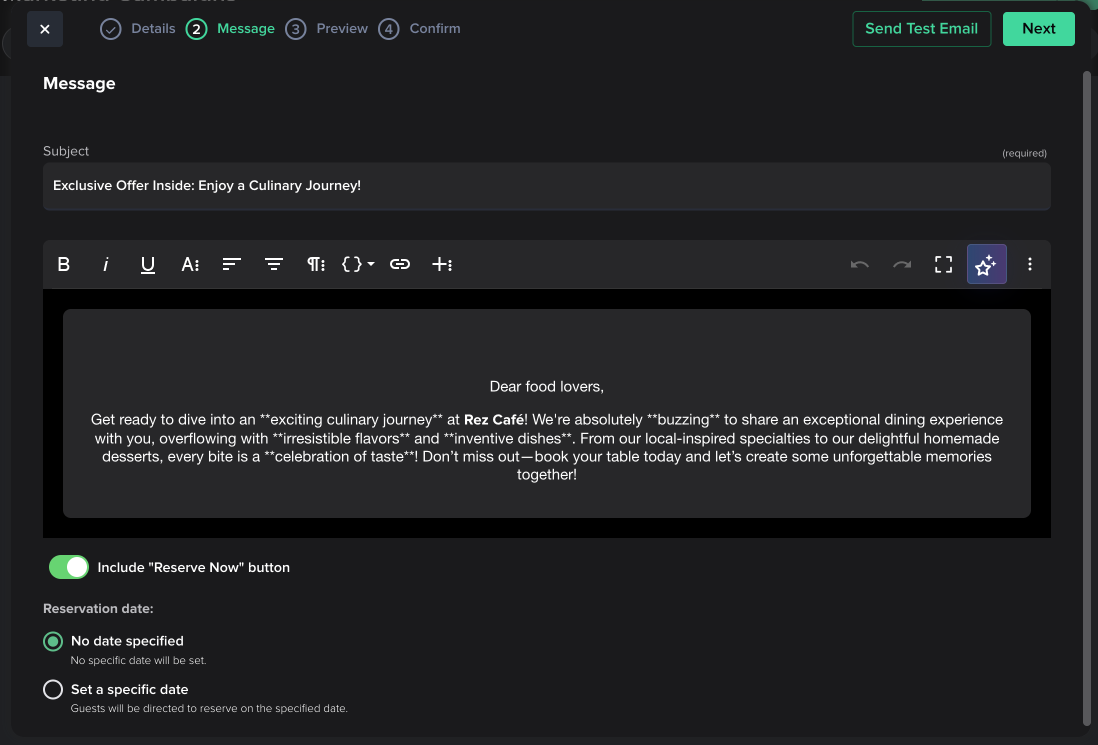Click the Send Test Email button
The height and width of the screenshot is (745, 1098).
coord(921,29)
